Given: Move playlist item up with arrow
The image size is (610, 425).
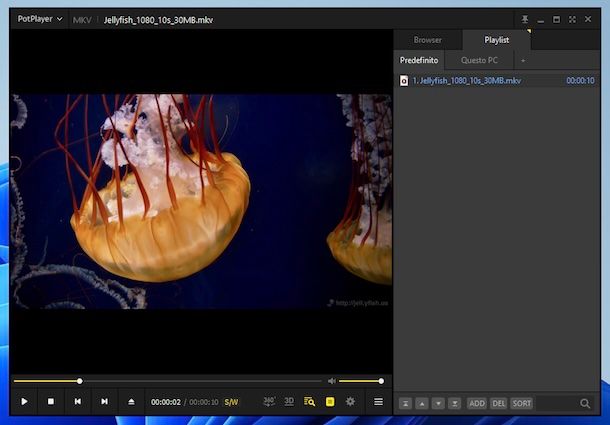Looking at the screenshot, I should (422, 403).
